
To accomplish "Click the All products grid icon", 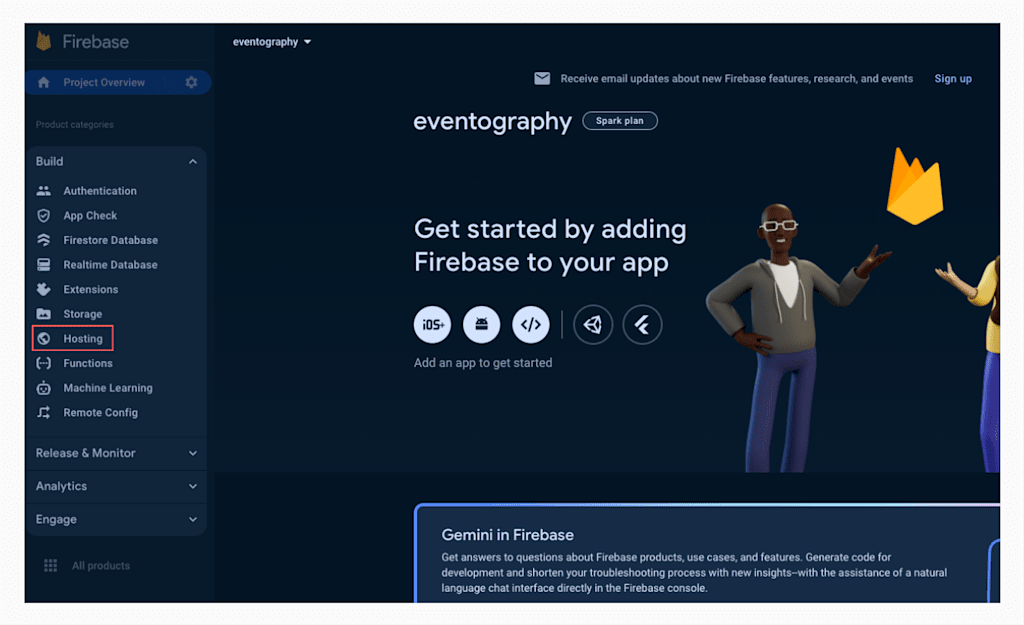I will pos(50,566).
